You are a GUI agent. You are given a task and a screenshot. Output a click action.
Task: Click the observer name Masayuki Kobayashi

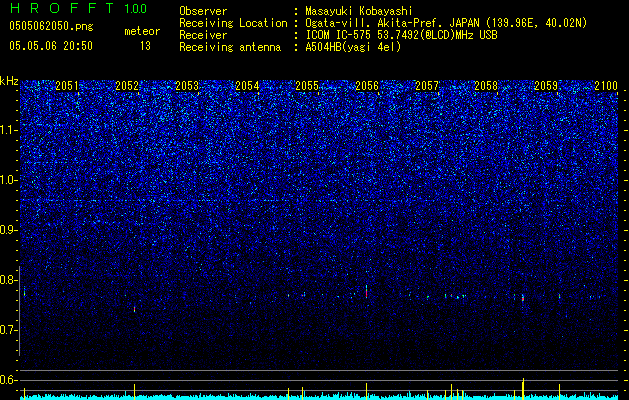coord(359,11)
